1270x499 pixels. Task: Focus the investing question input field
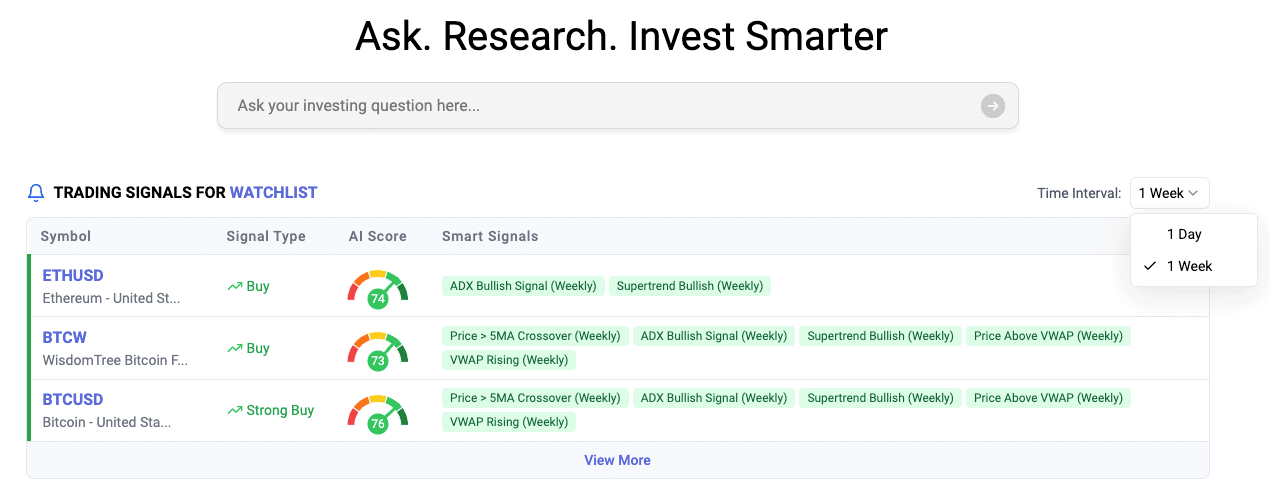click(600, 106)
